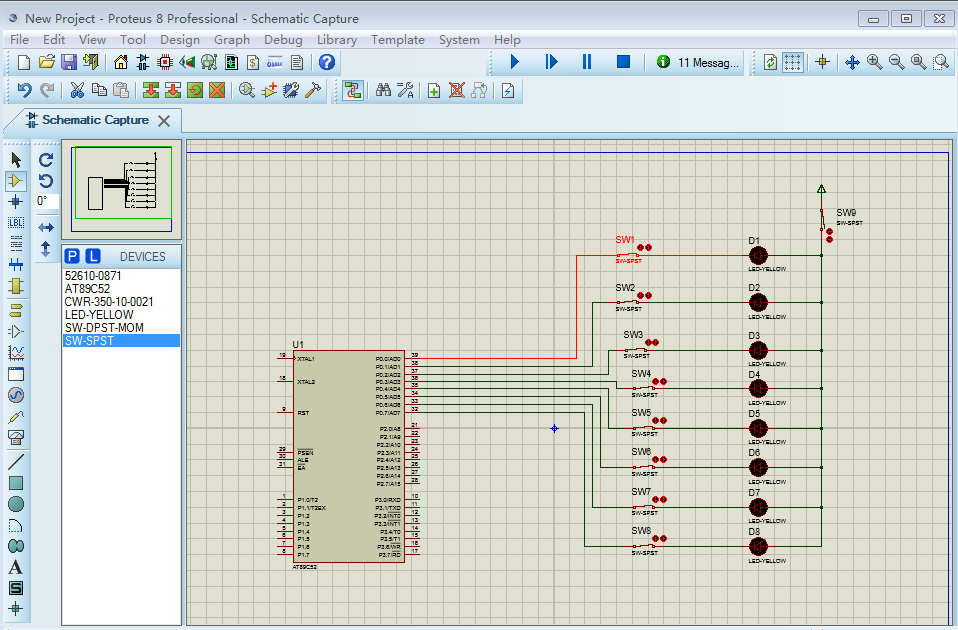The width and height of the screenshot is (958, 630).
Task: Click the Zoom In magnifier icon
Action: pos(874,62)
